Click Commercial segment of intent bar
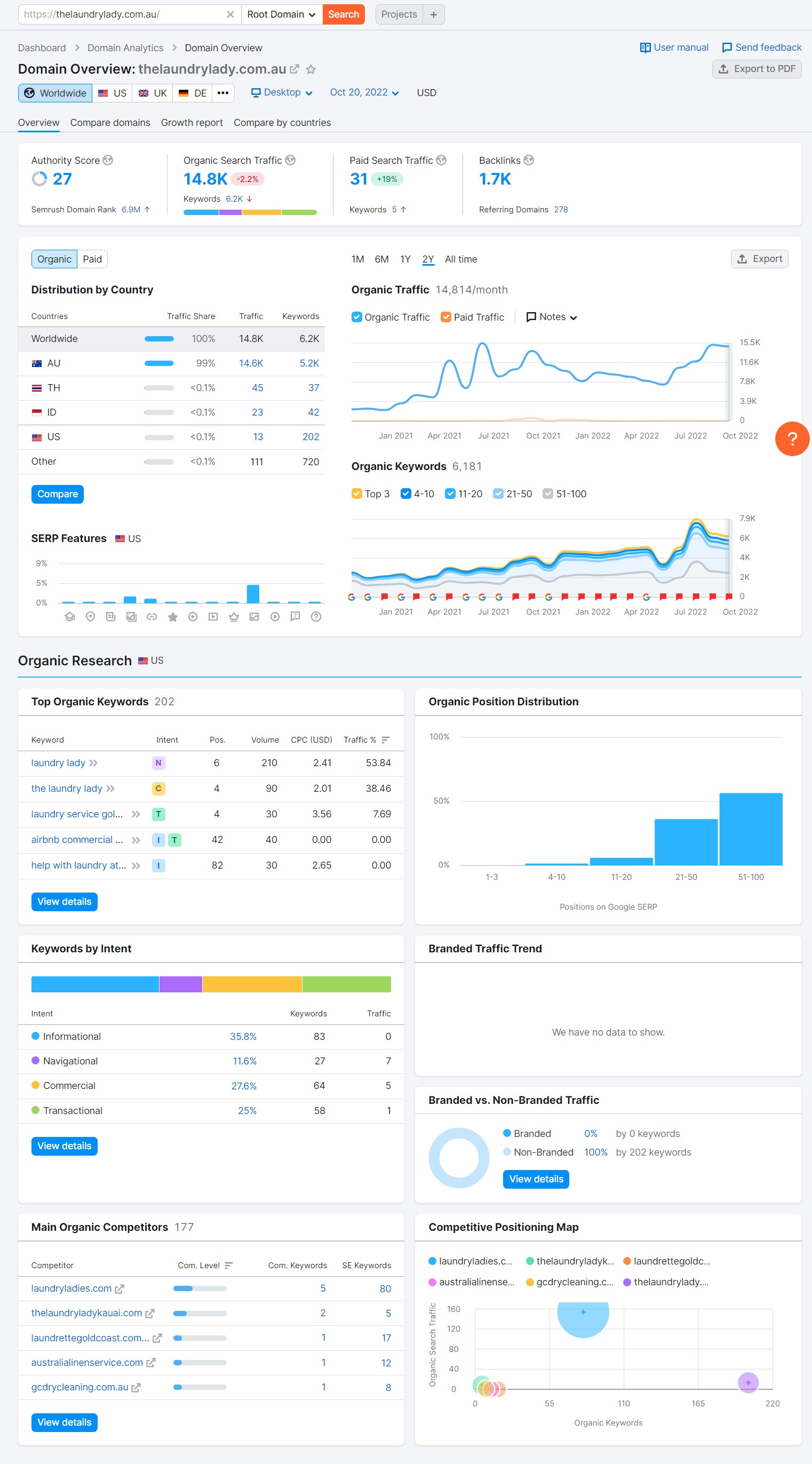This screenshot has height=1464, width=812. tap(252, 984)
